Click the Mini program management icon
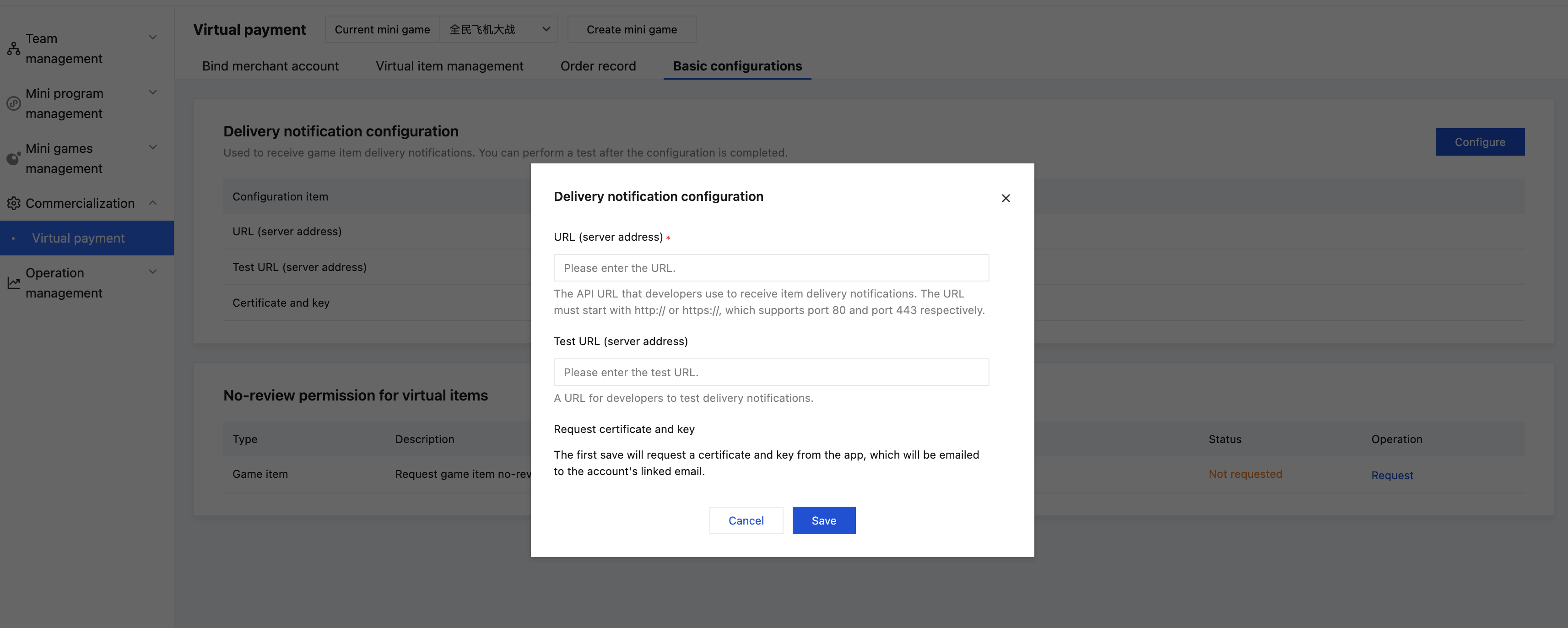The height and width of the screenshot is (628, 1568). 13,103
